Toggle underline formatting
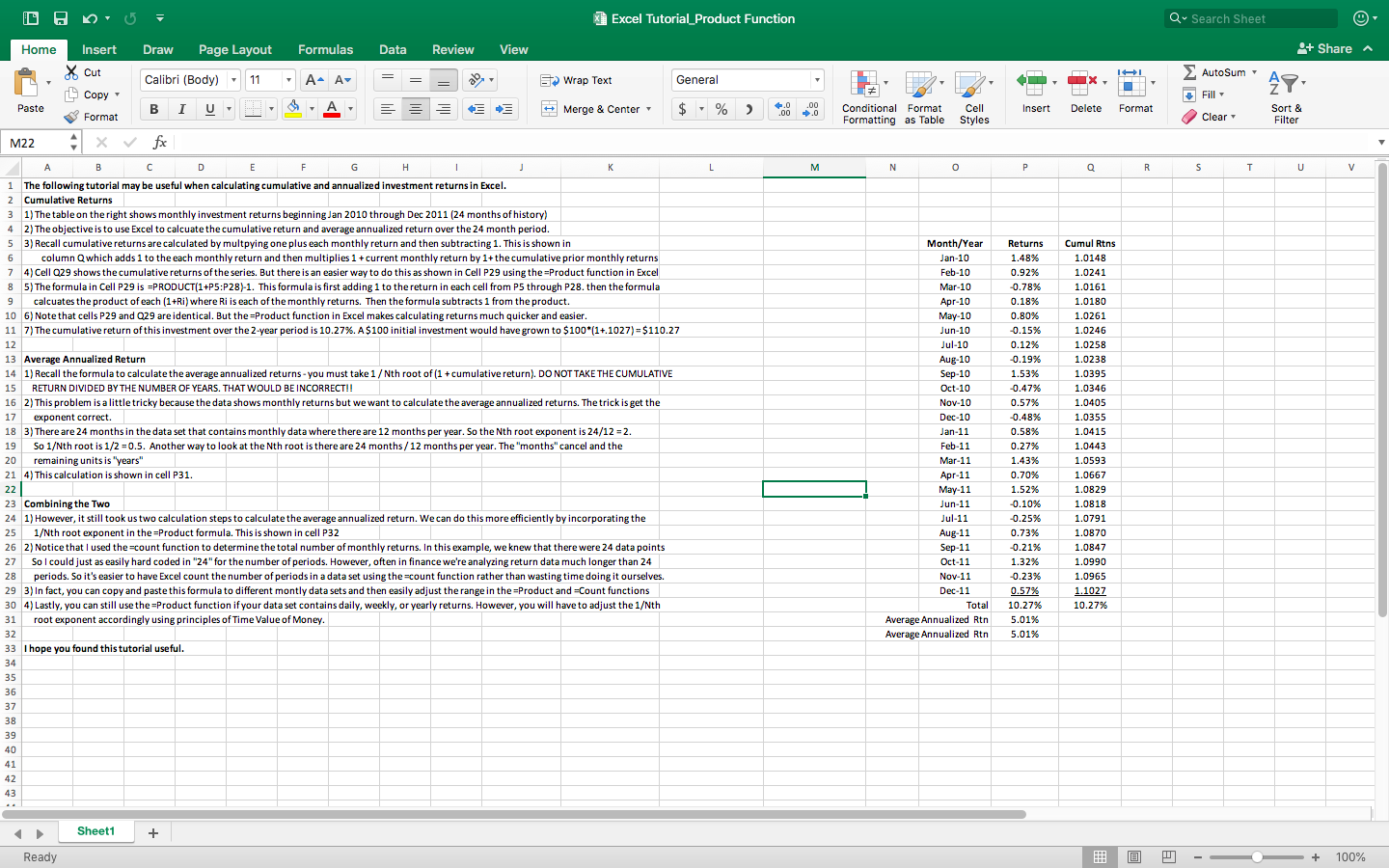Viewport: 1389px width, 868px height. (207, 108)
